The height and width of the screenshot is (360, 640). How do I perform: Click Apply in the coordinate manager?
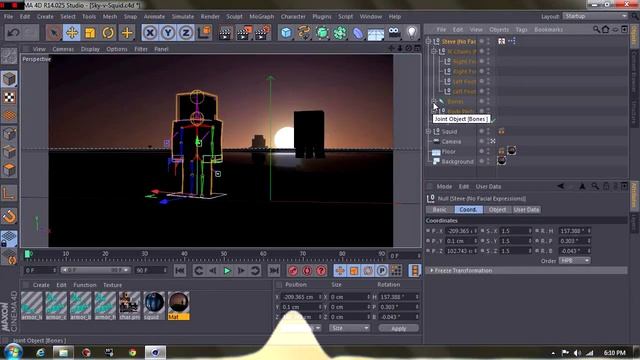(398, 328)
